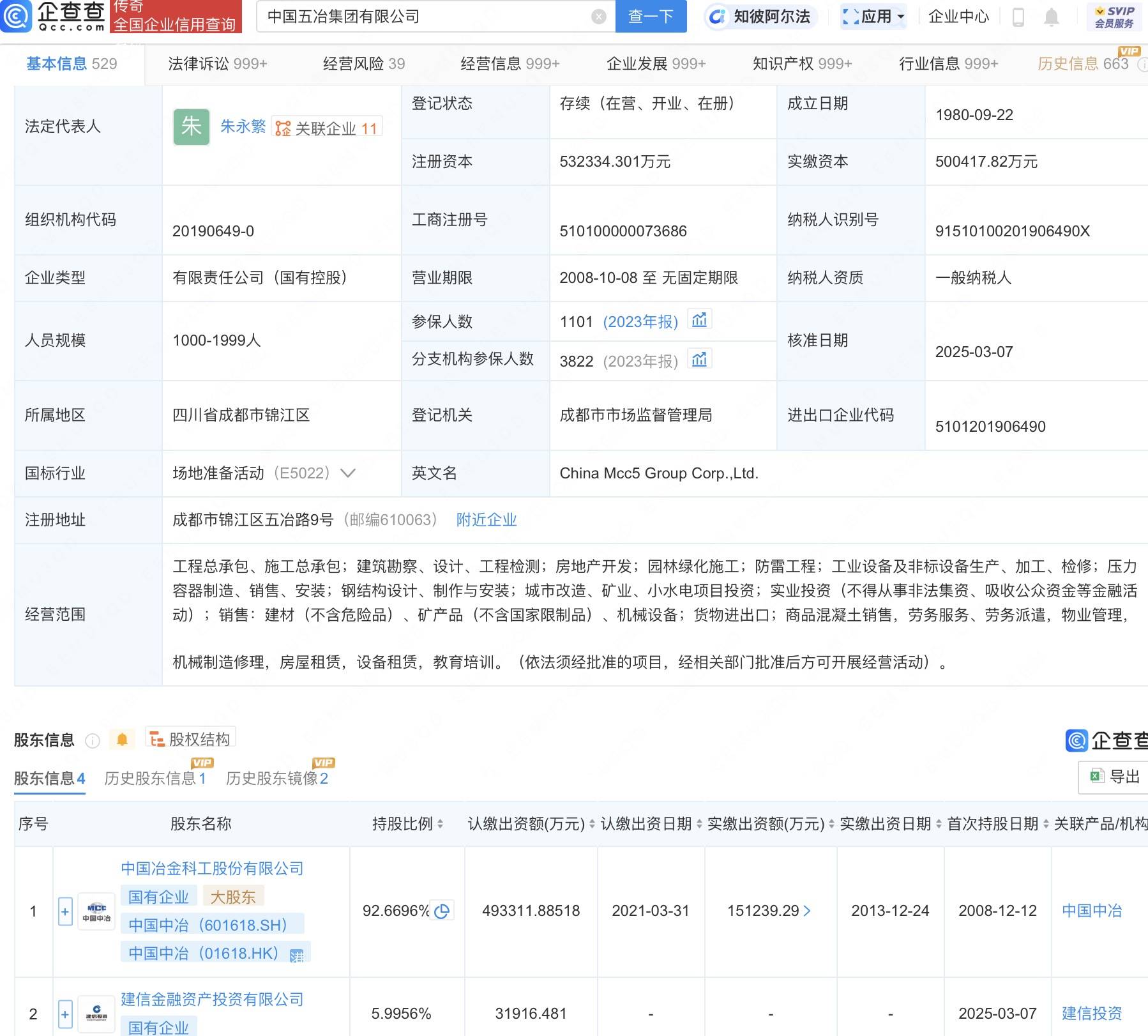This screenshot has width=1148, height=1036.
Task: Open 法律诉讼 999+ tab
Action: tap(218, 64)
